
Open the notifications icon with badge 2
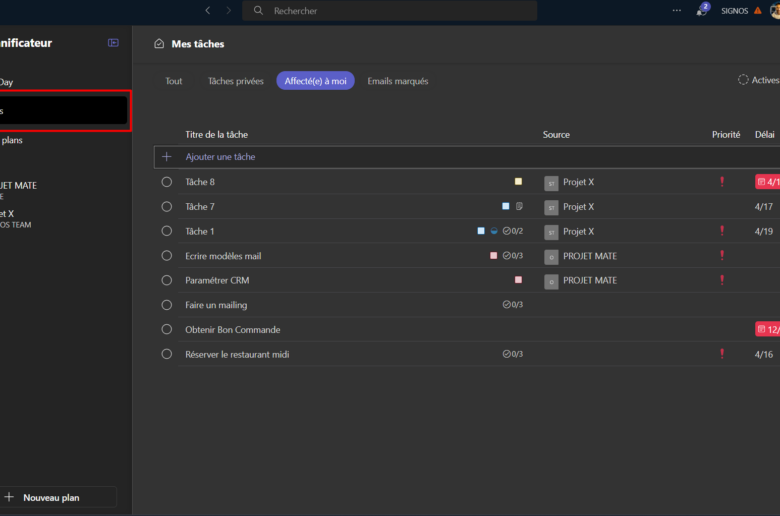click(703, 11)
